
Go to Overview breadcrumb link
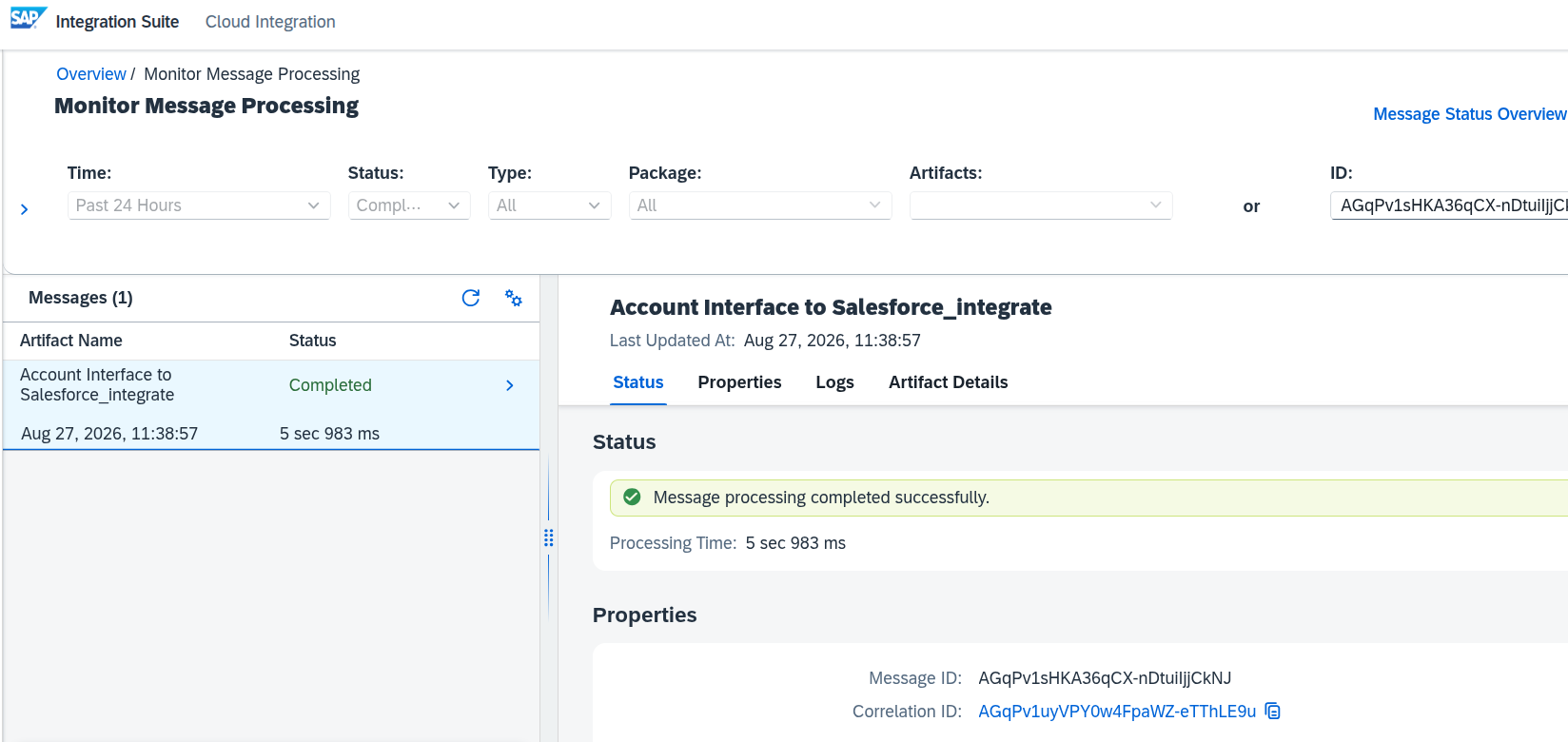(90, 74)
